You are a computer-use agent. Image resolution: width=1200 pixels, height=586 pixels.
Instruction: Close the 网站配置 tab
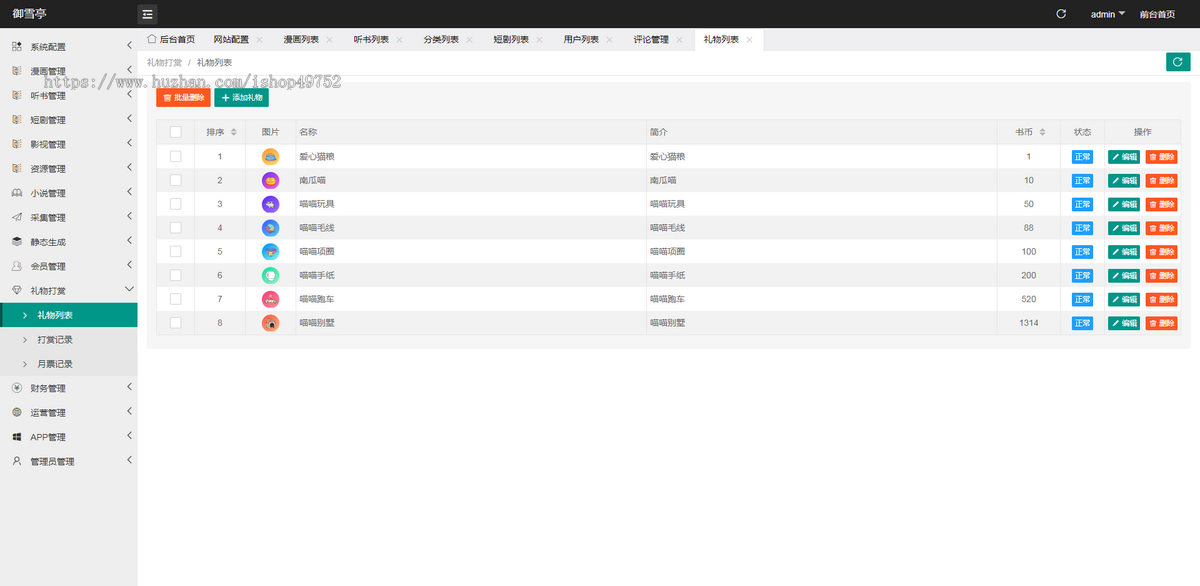[x=259, y=40]
